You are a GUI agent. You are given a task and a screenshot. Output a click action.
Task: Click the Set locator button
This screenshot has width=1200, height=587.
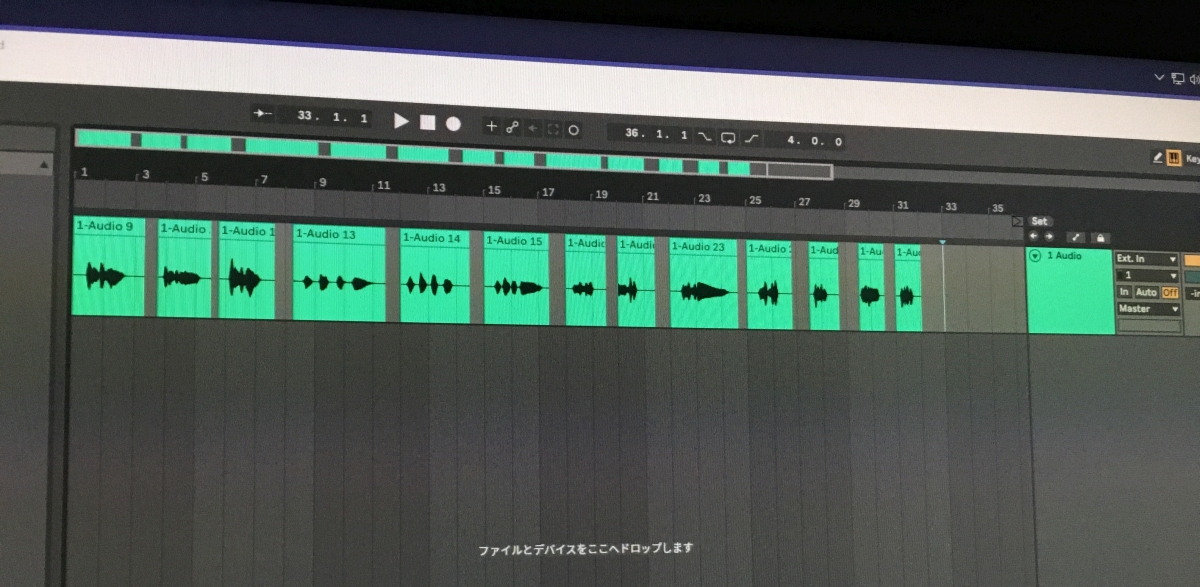click(1040, 221)
